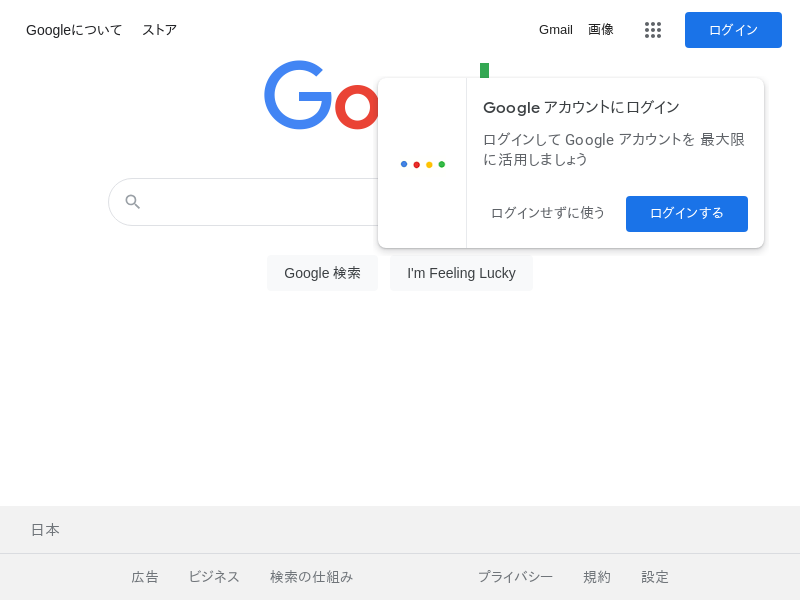The height and width of the screenshot is (600, 800).
Task: Open the Google apps grid icon
Action: click(x=653, y=30)
